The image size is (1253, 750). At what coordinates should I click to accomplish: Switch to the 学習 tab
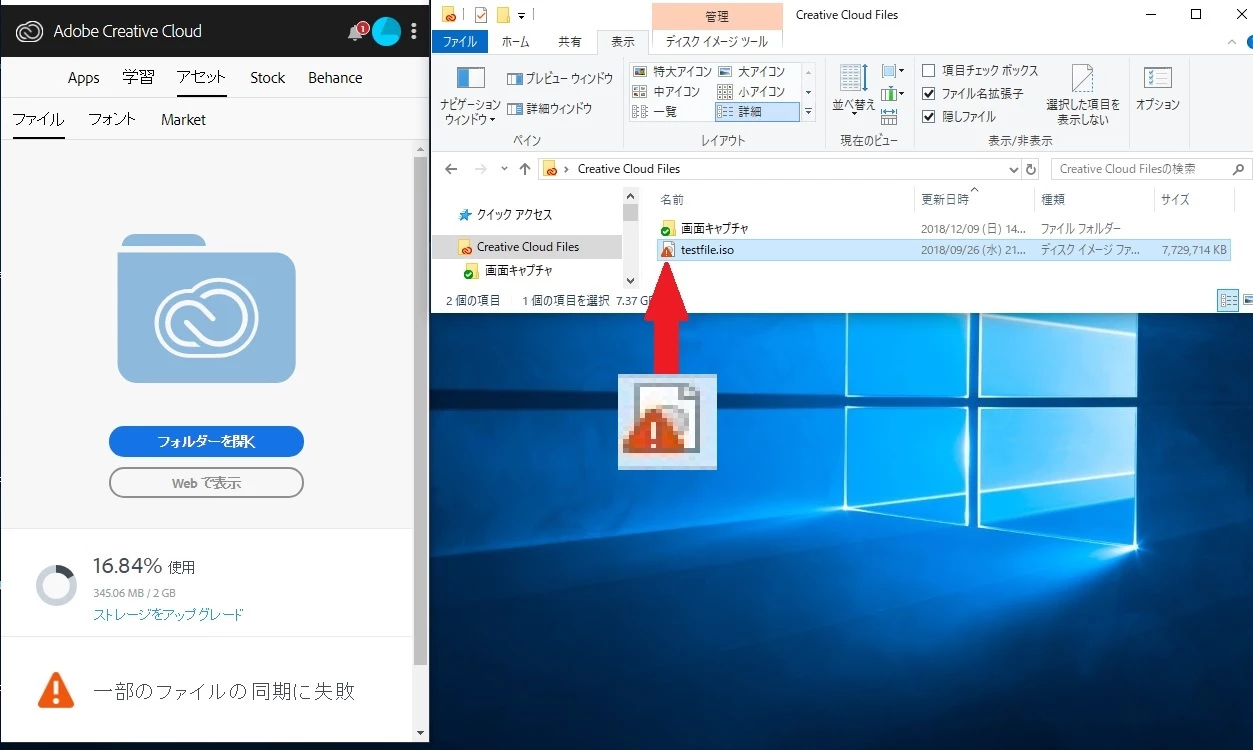click(138, 78)
